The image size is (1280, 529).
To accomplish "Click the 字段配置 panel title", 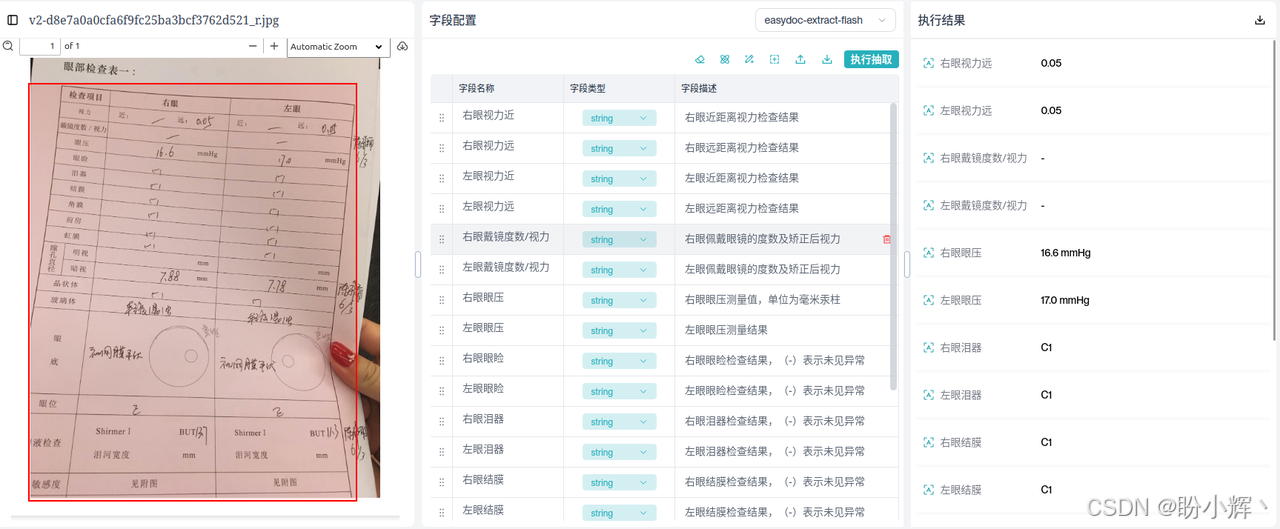I will point(453,20).
